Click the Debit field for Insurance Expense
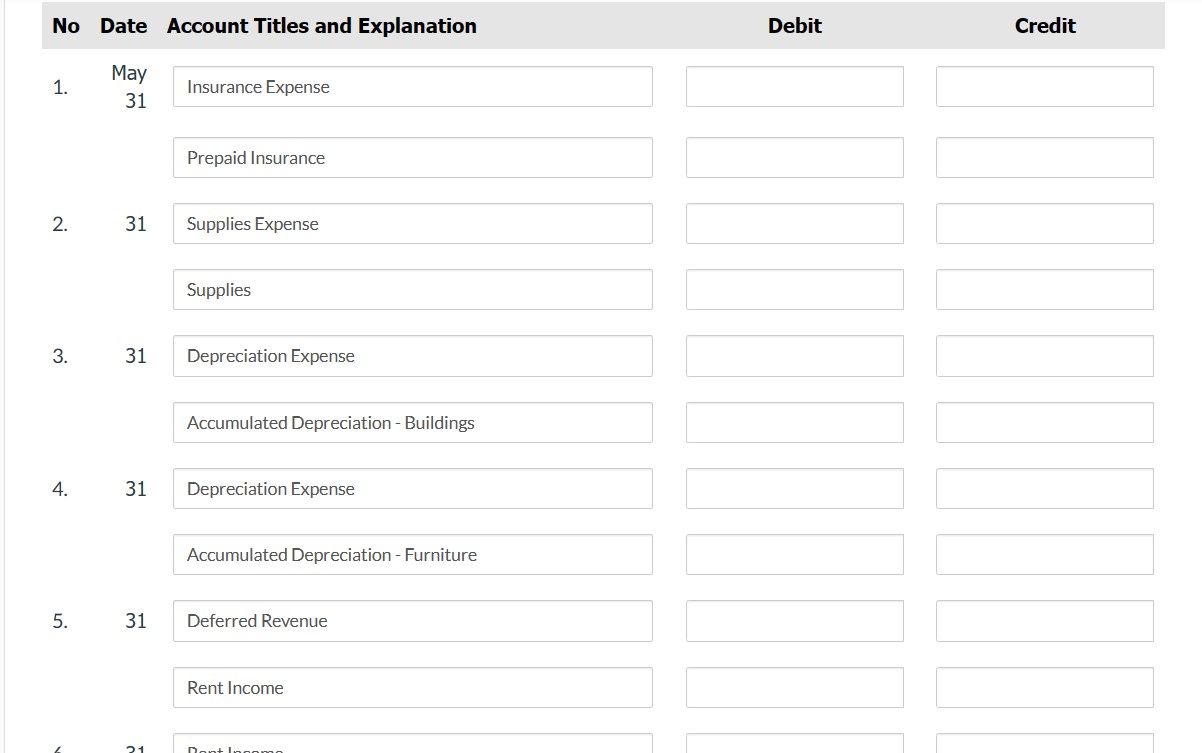1202x753 pixels. click(795, 87)
